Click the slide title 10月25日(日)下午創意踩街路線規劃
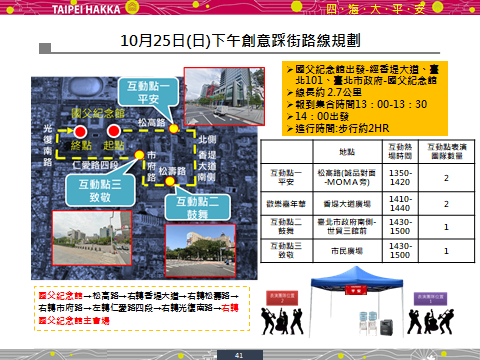Image resolution: width=480 pixels, height=360 pixels. [240, 41]
